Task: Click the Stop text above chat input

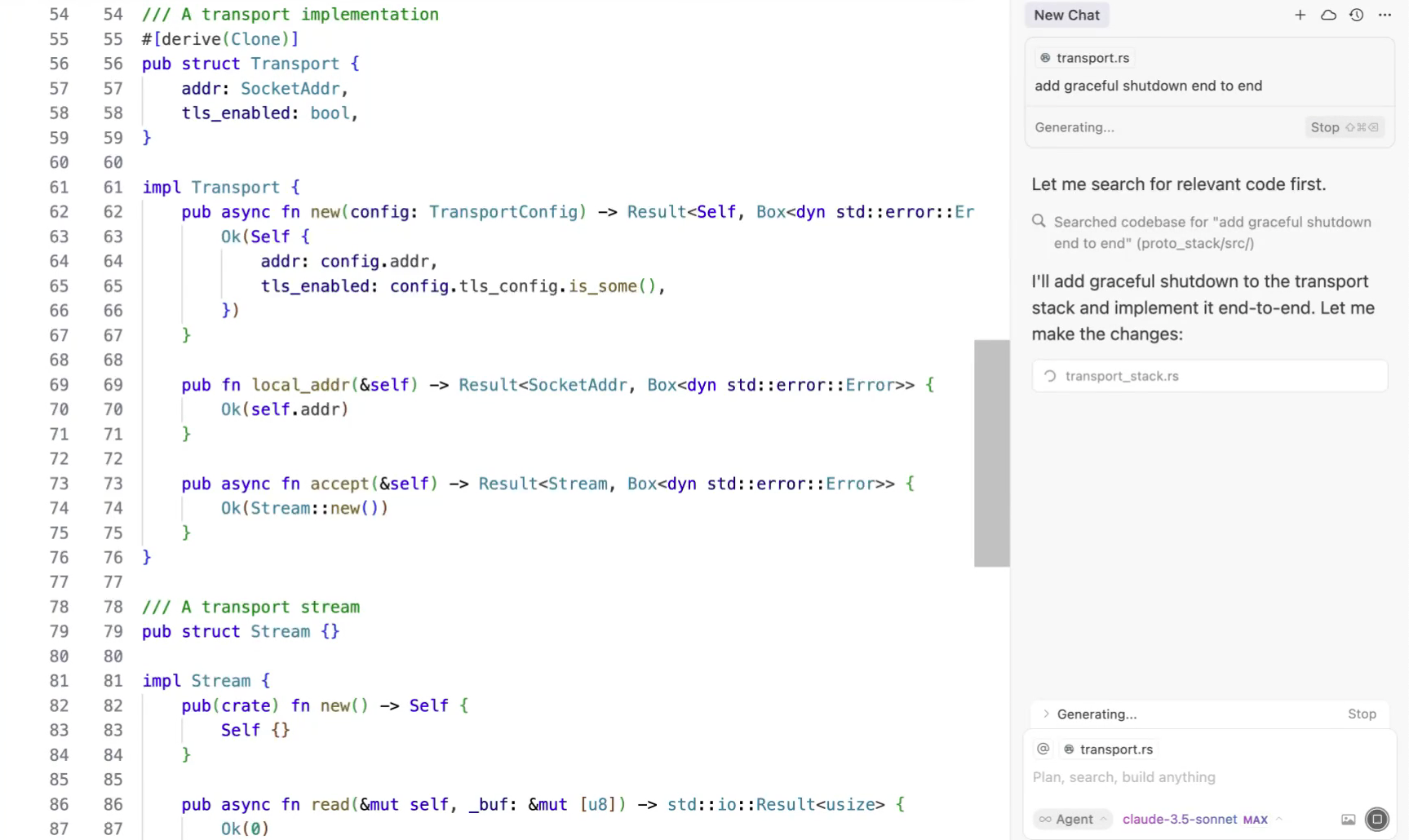Action: click(1361, 714)
